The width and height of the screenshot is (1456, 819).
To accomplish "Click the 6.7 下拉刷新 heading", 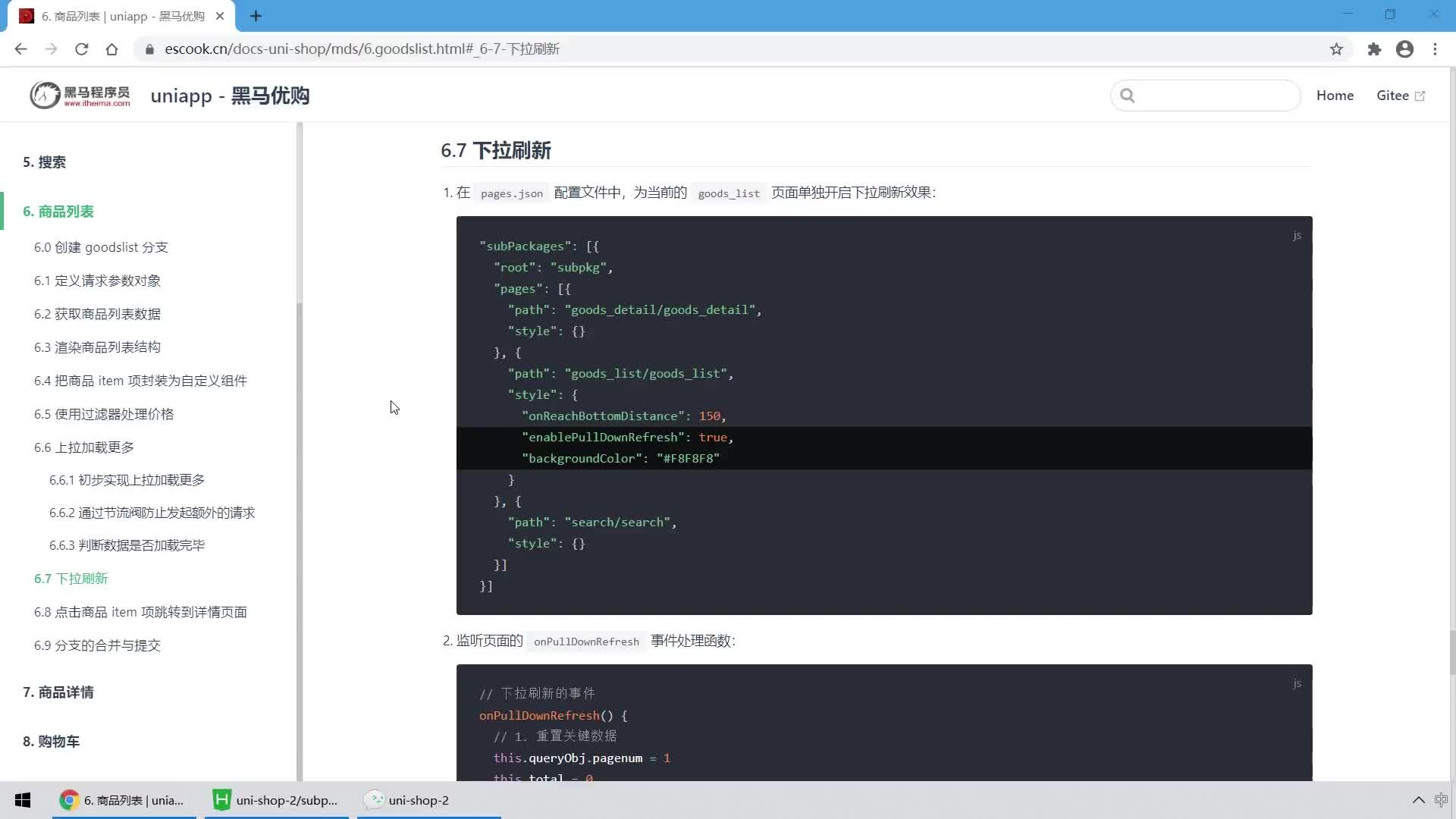I will click(496, 150).
